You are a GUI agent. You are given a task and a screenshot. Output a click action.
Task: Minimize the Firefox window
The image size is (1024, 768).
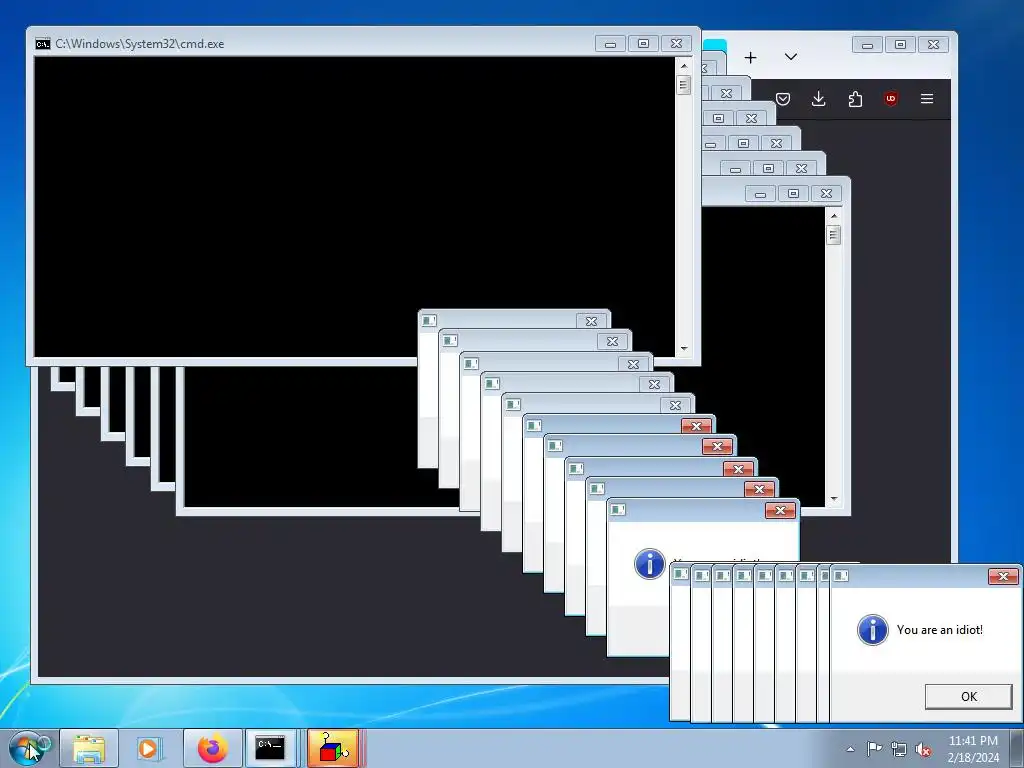click(868, 44)
